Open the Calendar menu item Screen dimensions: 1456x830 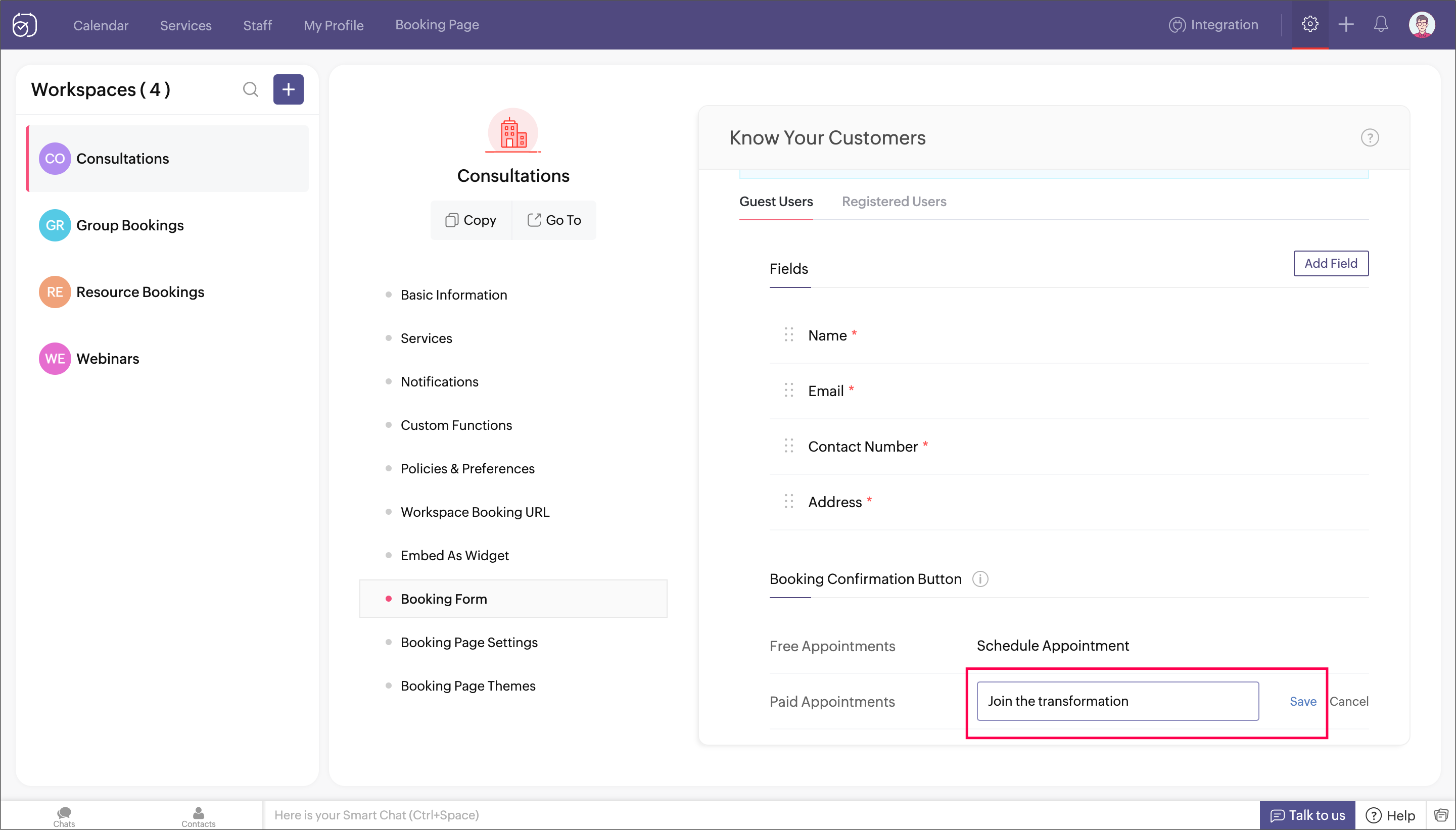101,26
